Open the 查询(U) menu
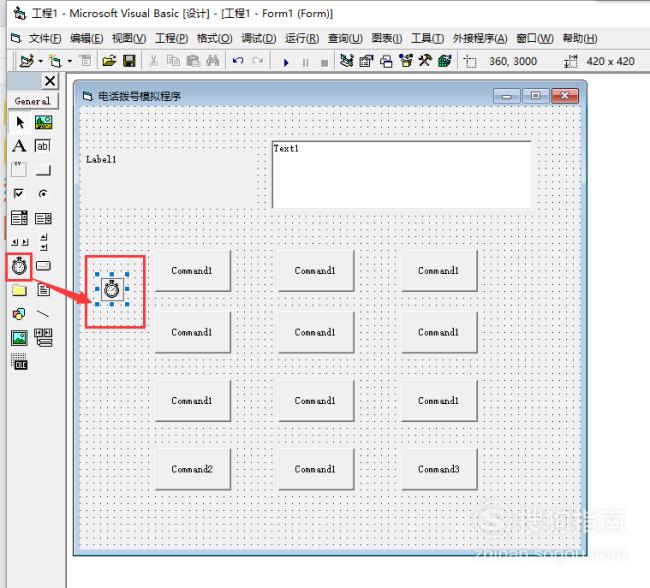 345,39
